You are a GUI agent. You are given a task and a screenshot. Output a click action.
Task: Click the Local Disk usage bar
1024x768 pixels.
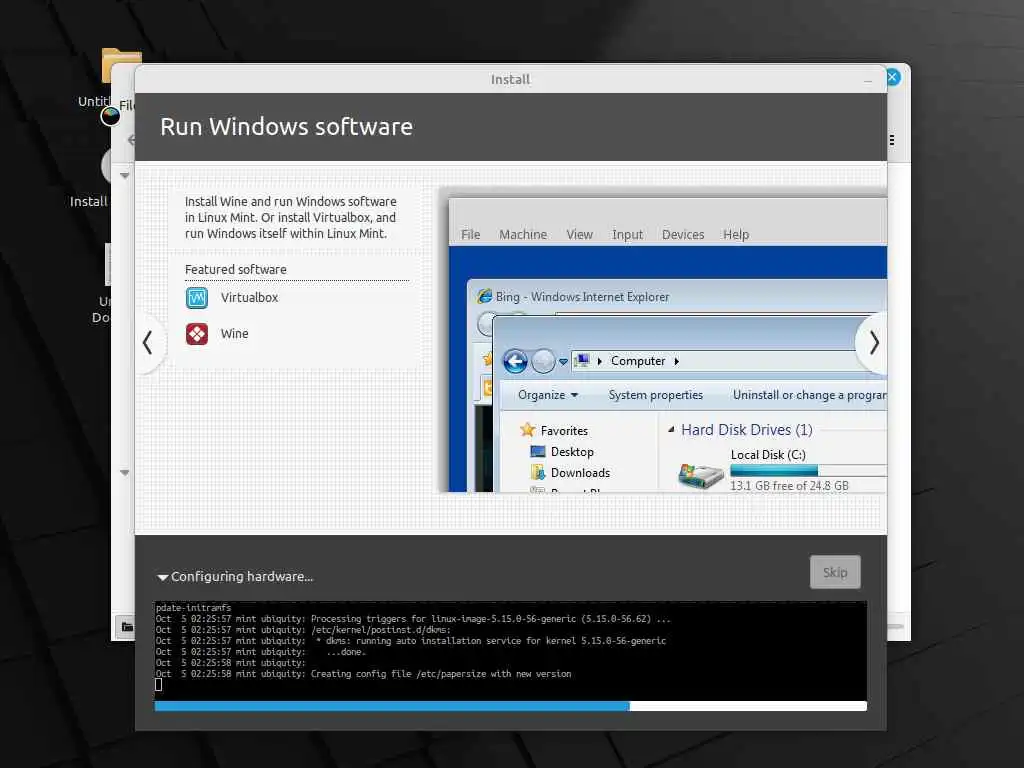(808, 470)
